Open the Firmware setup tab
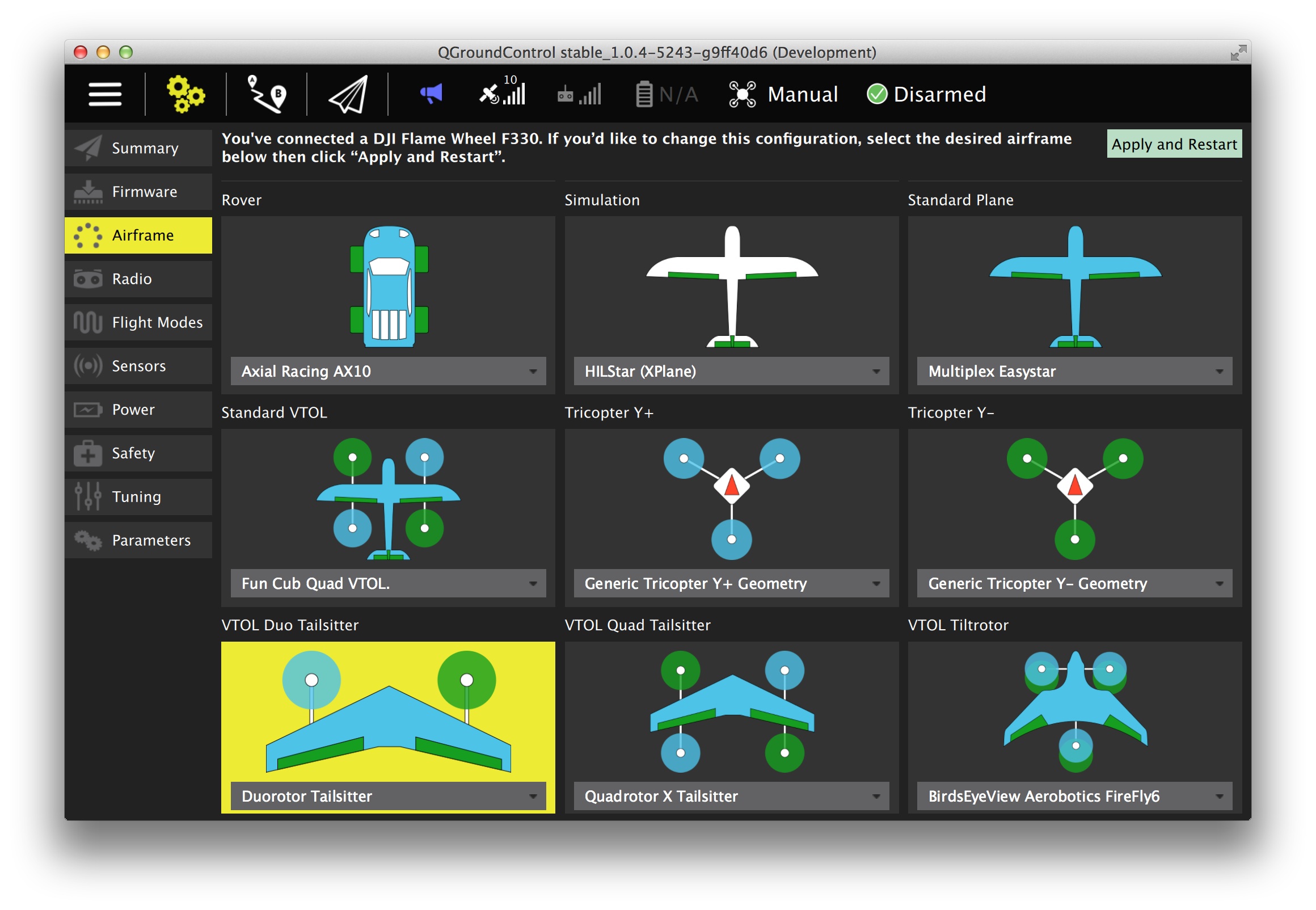Screen dimensions: 1316x910 138,192
